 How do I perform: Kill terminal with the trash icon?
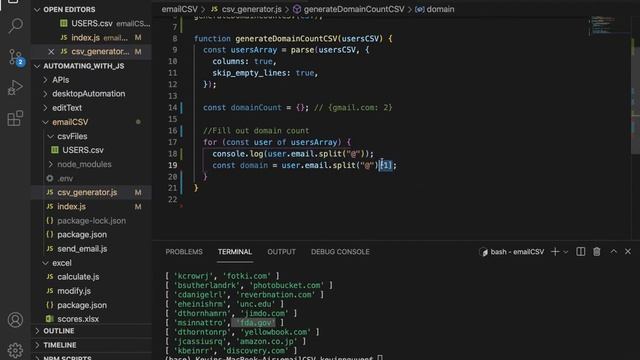tap(597, 252)
